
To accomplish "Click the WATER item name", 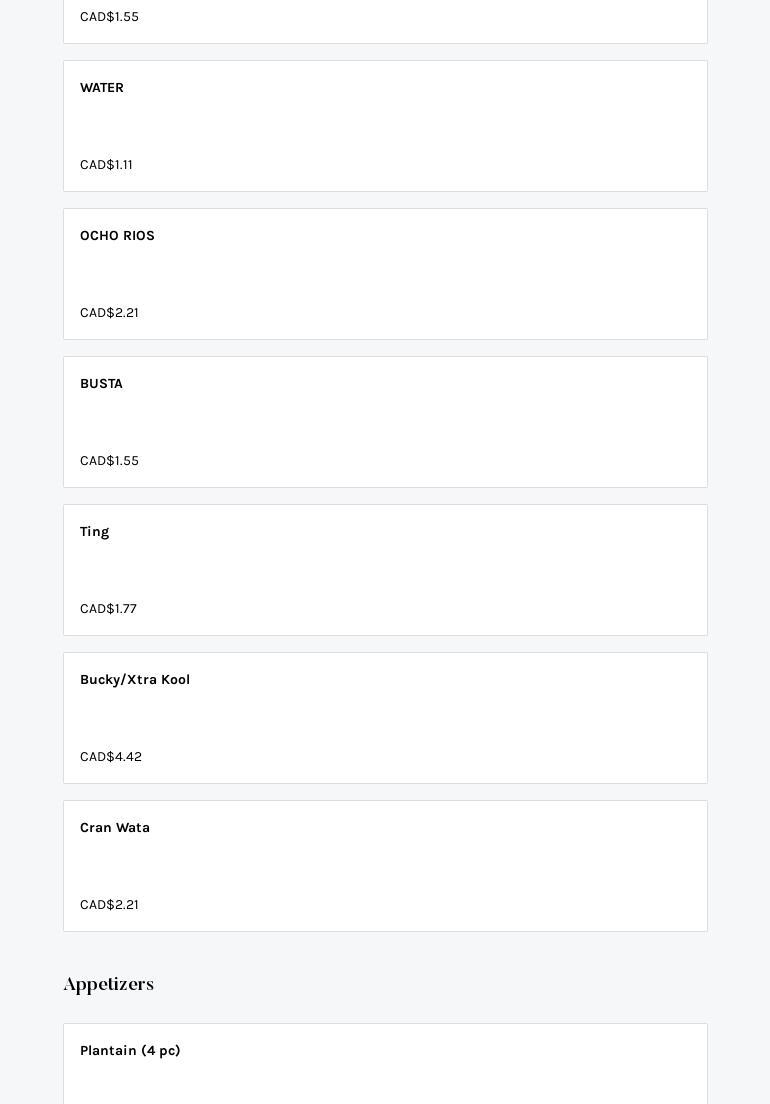I will [102, 88].
